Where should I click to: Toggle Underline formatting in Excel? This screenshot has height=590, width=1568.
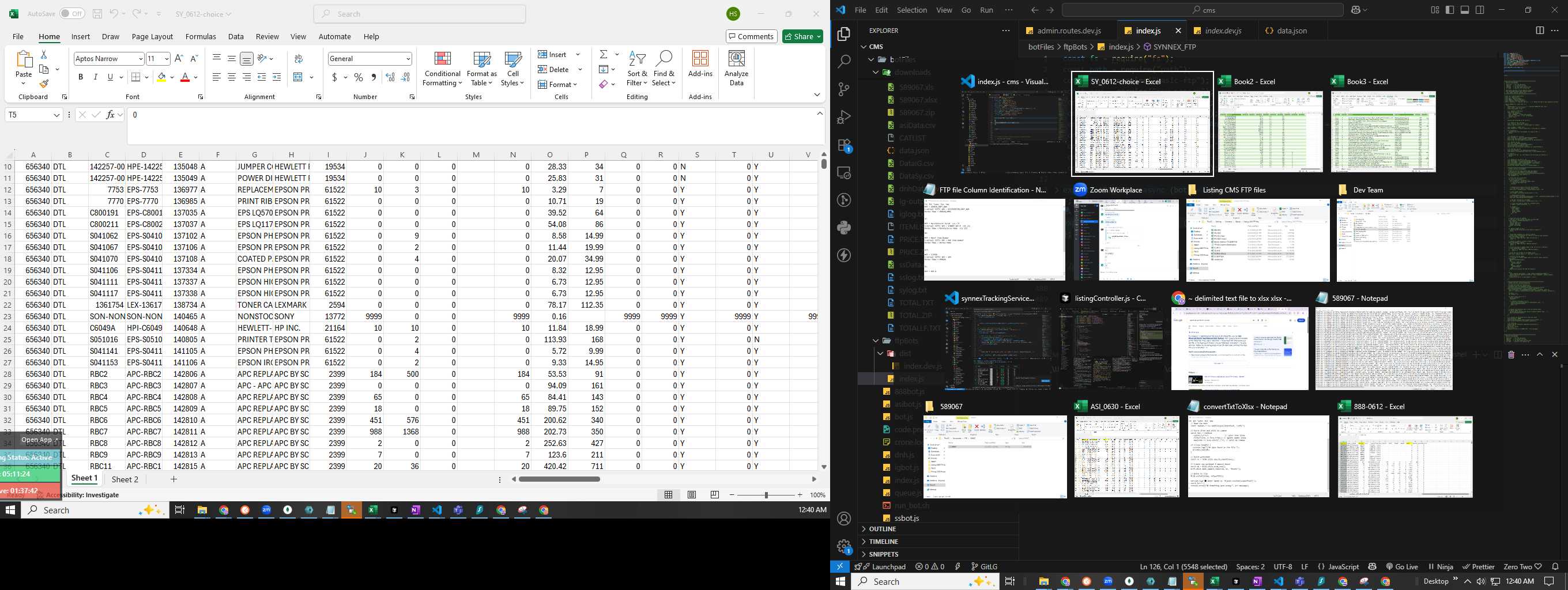110,77
